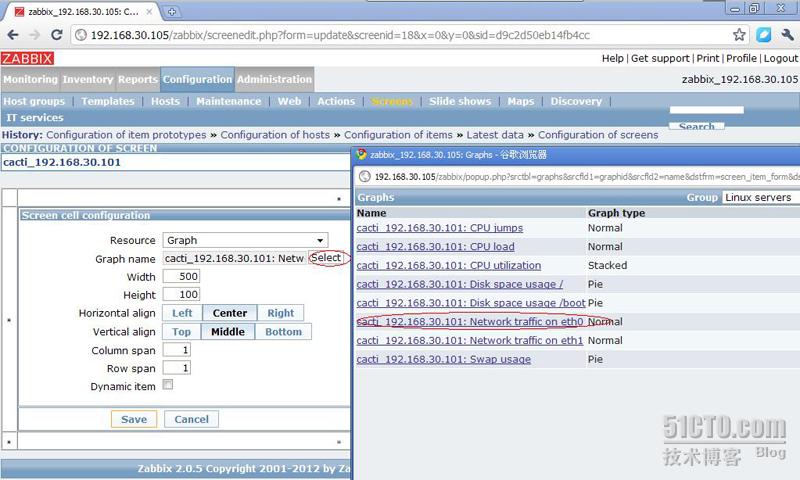Select the Disk space usage /boot graph
Screen dimensions: 800x480
click(471, 303)
